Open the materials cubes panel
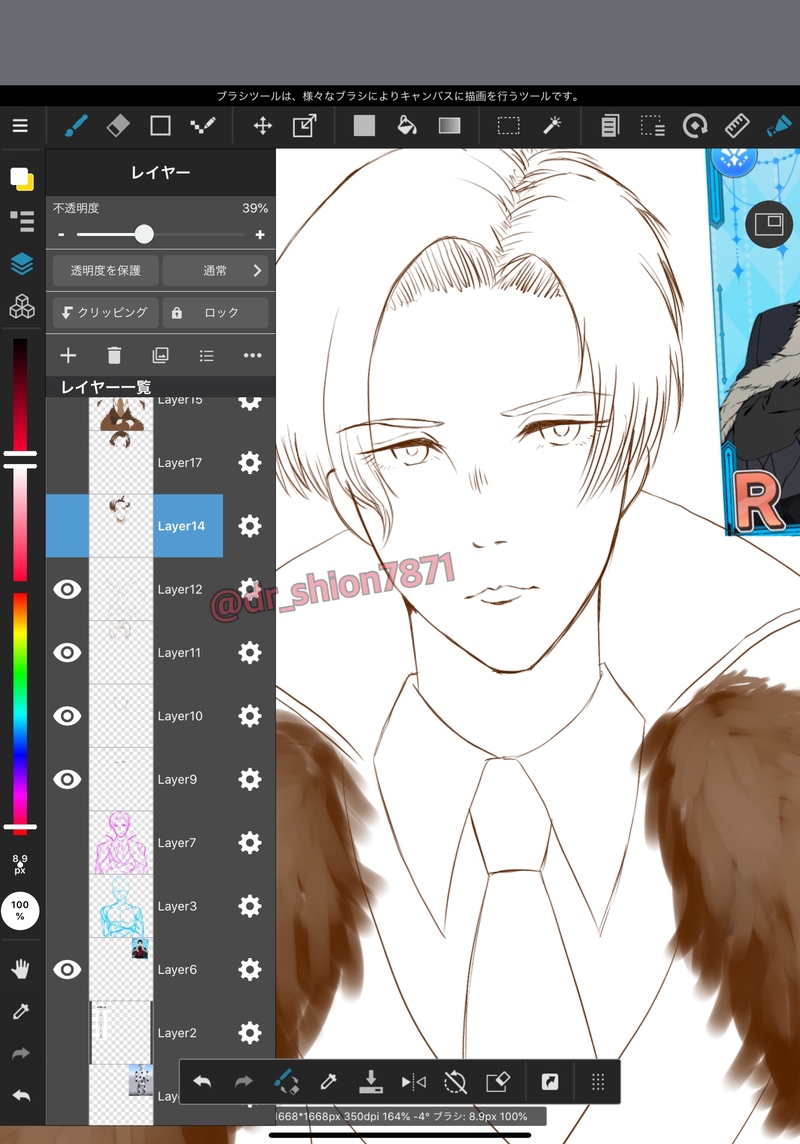 click(x=22, y=306)
